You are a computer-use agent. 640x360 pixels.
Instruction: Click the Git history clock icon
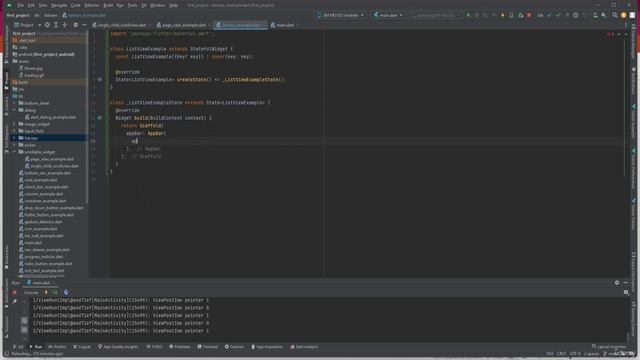(576, 15)
